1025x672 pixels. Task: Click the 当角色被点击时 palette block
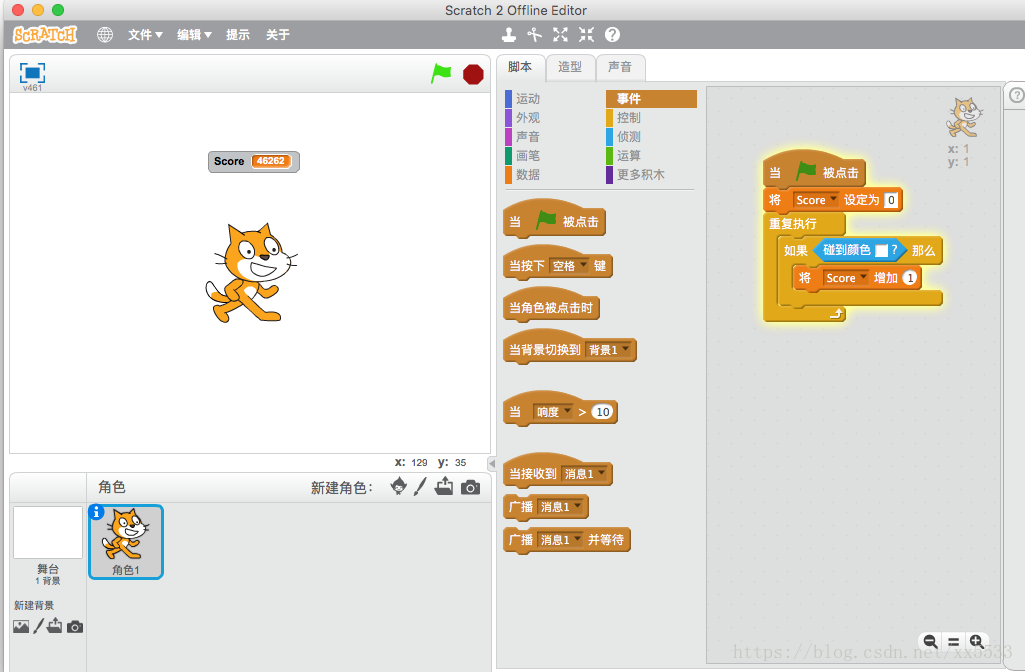(x=551, y=307)
